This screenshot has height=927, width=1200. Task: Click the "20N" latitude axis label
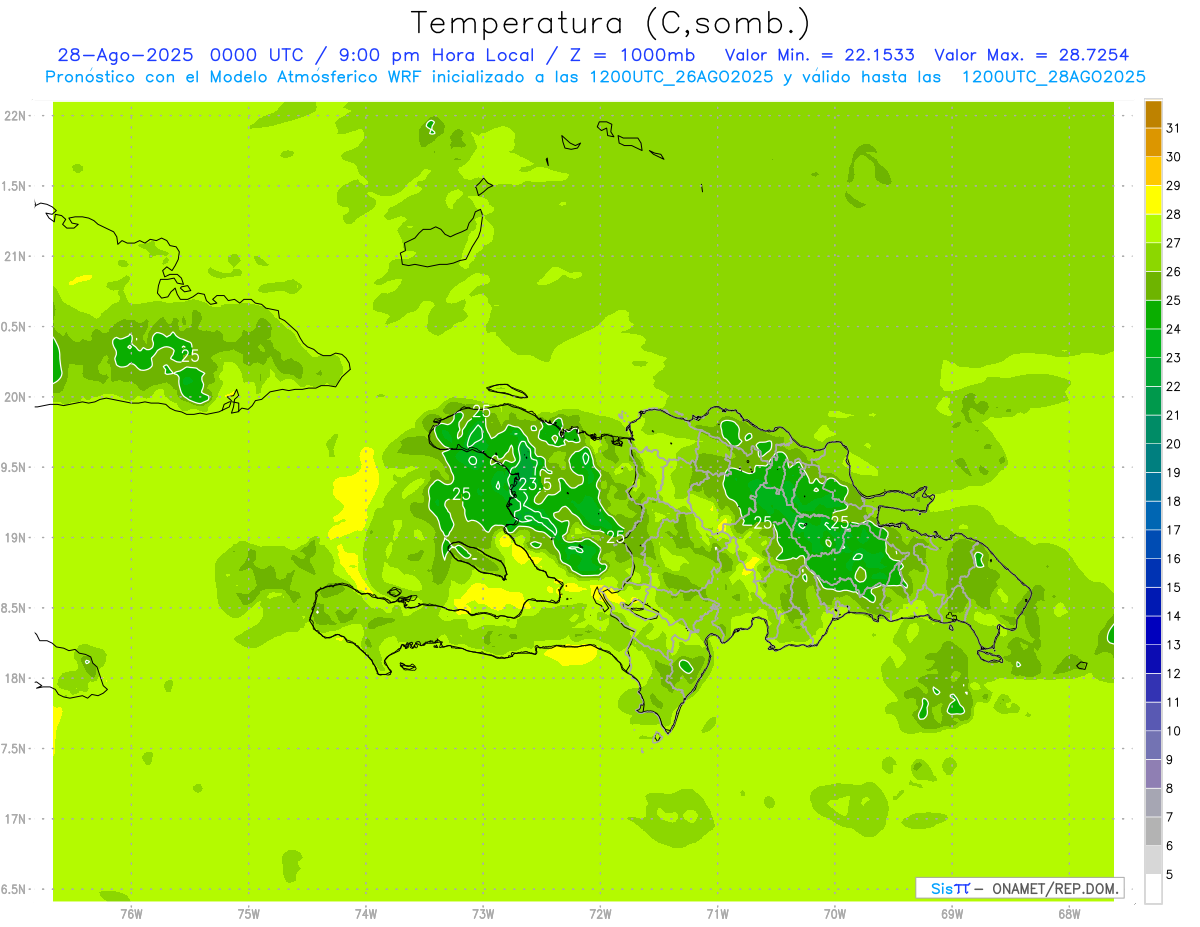click(15, 398)
